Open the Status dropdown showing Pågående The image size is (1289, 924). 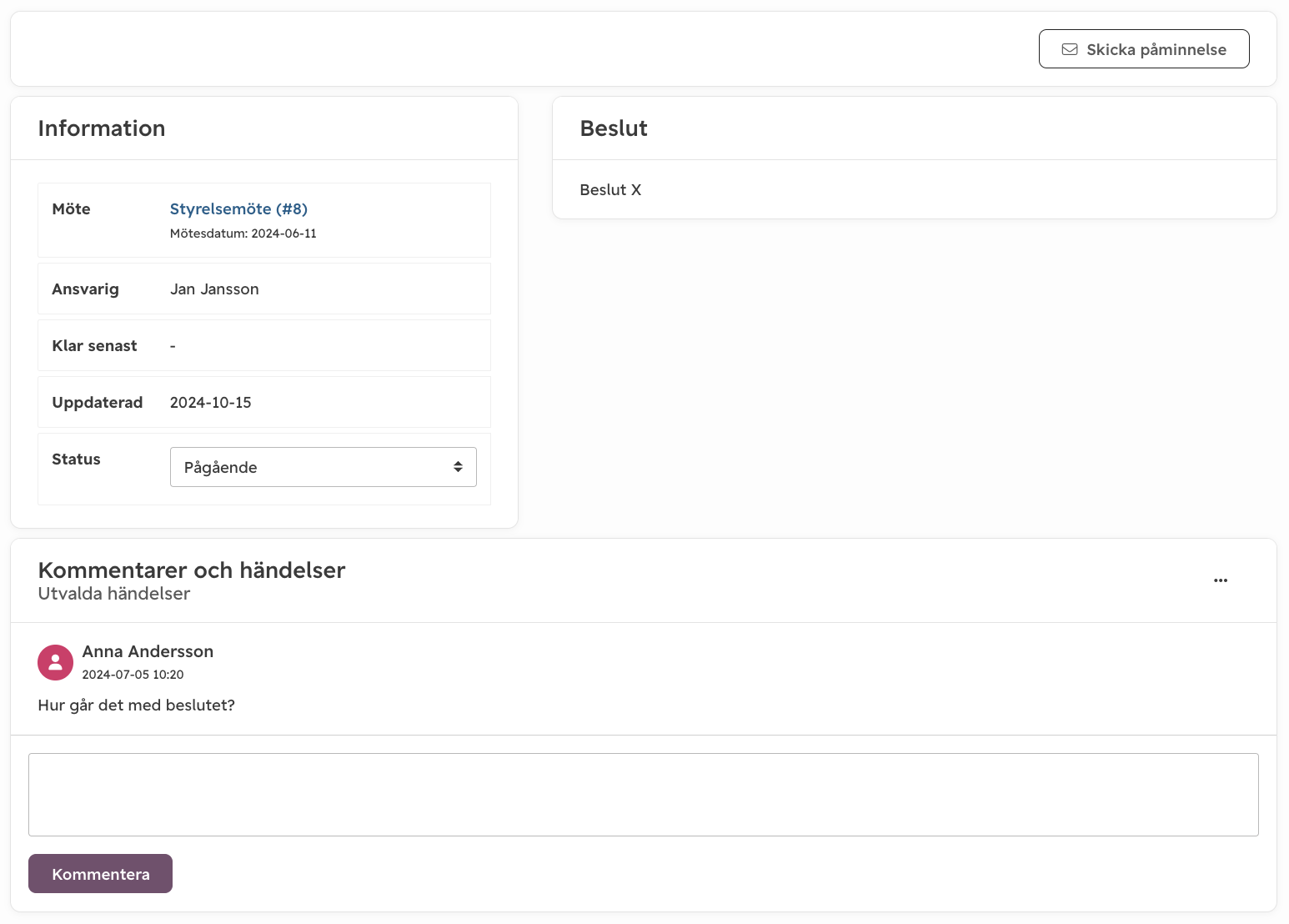click(x=323, y=467)
